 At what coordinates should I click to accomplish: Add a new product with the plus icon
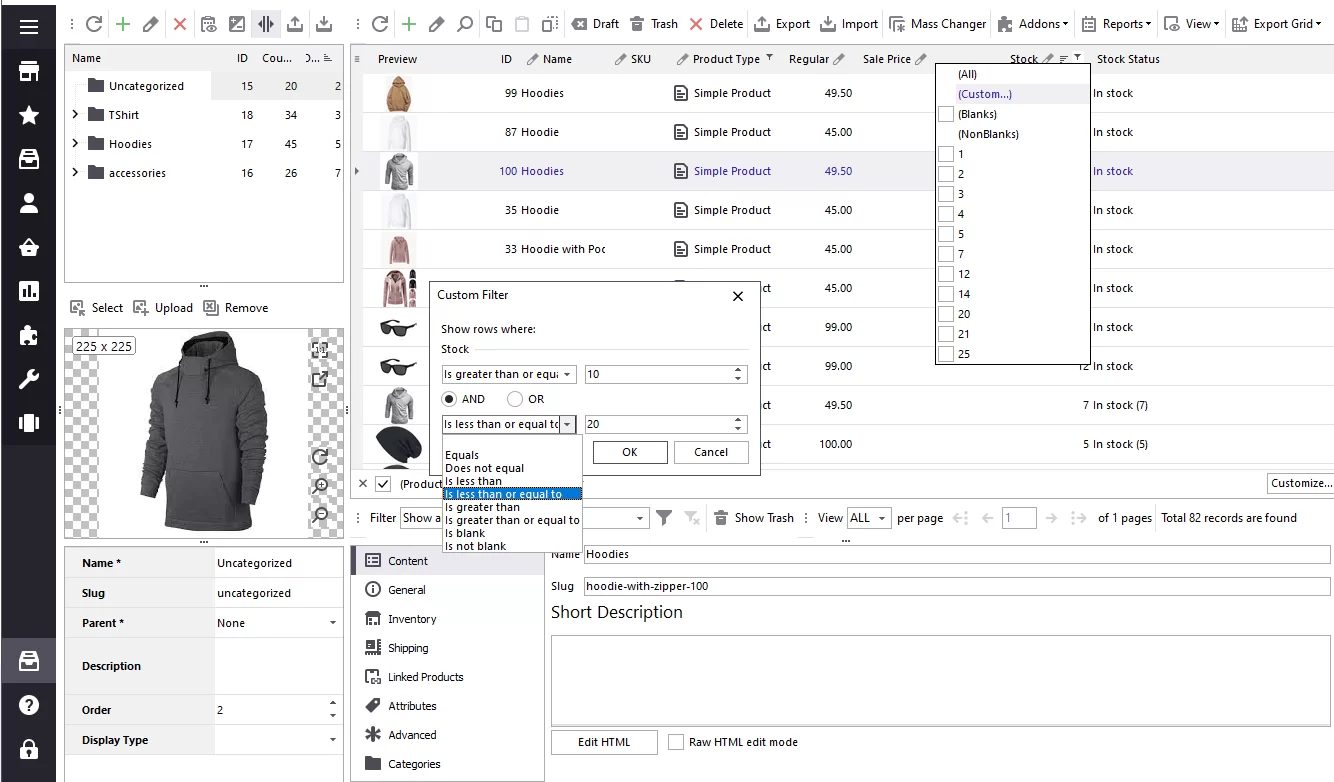407,22
